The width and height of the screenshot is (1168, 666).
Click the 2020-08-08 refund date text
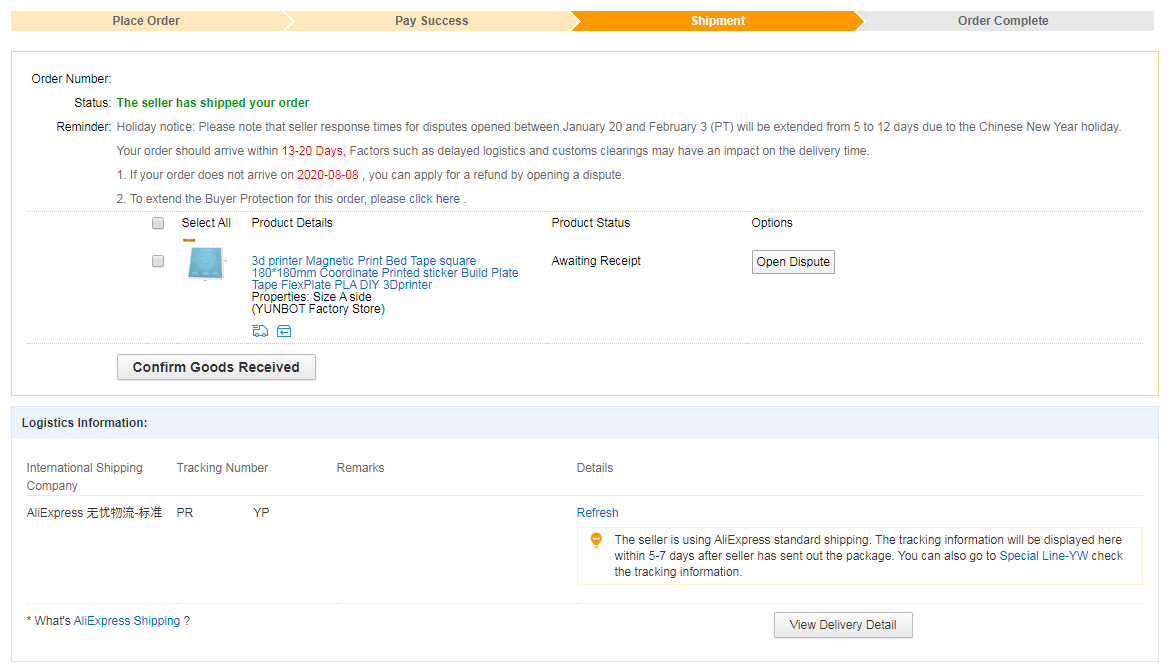click(328, 175)
